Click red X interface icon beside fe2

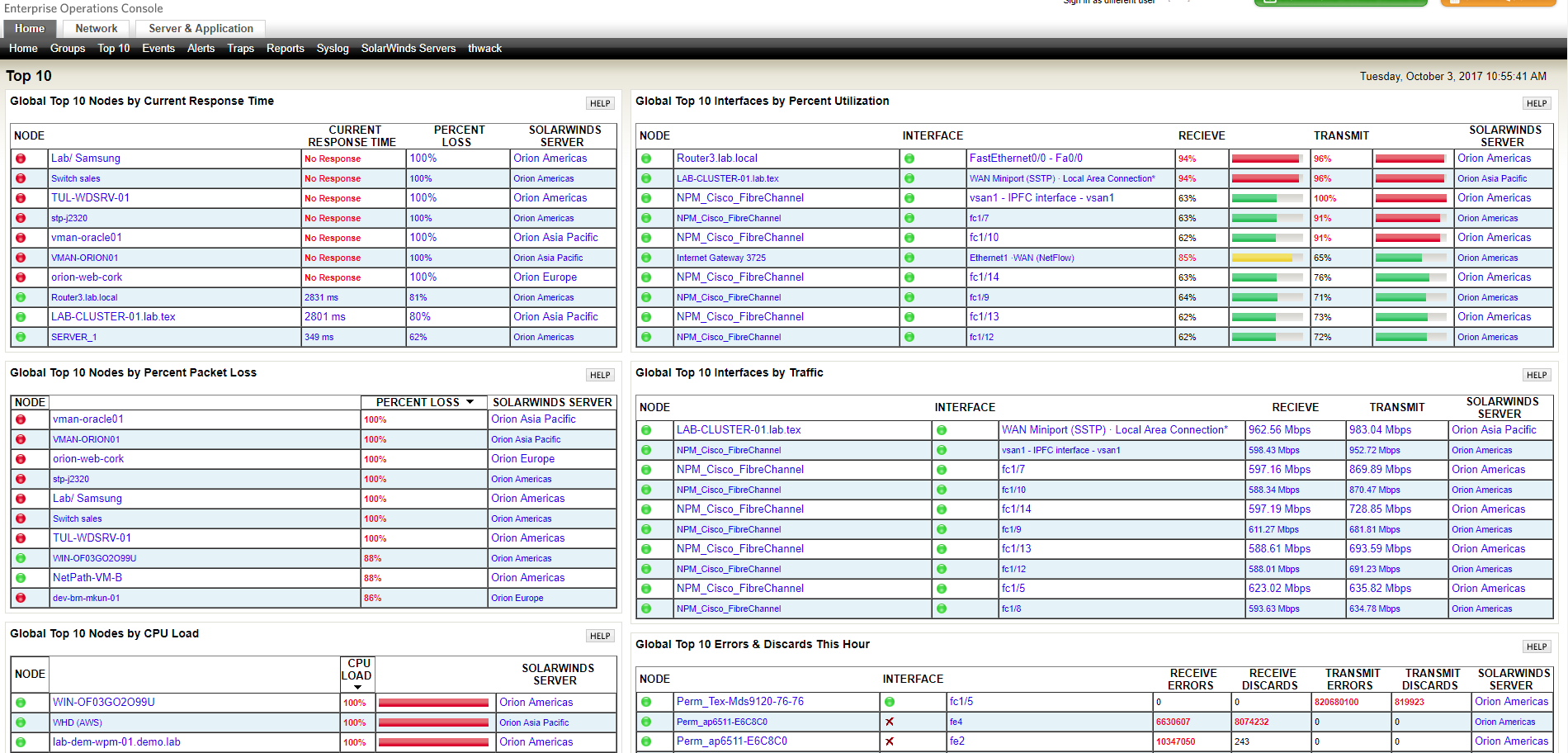(x=890, y=741)
